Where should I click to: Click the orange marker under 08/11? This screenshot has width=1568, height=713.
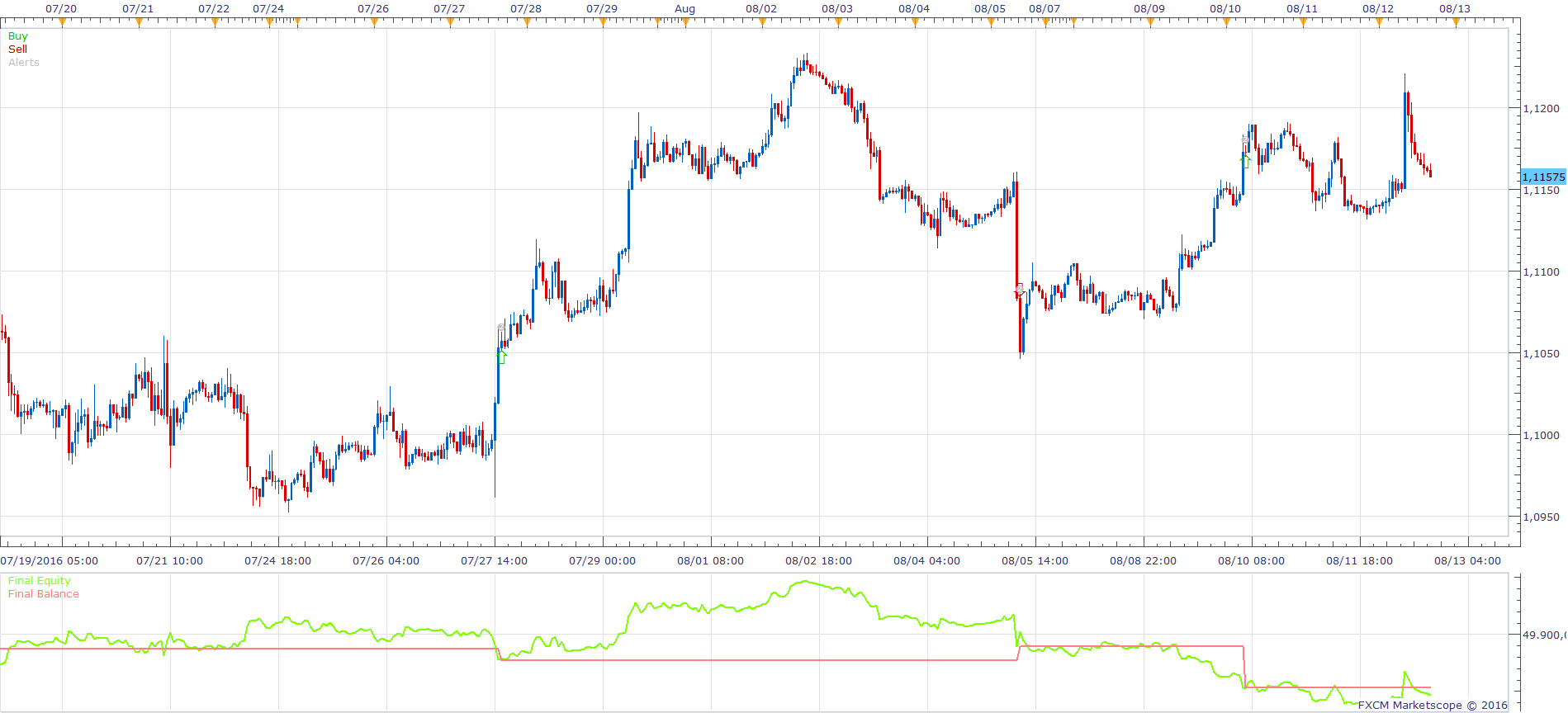pyautogui.click(x=1303, y=22)
